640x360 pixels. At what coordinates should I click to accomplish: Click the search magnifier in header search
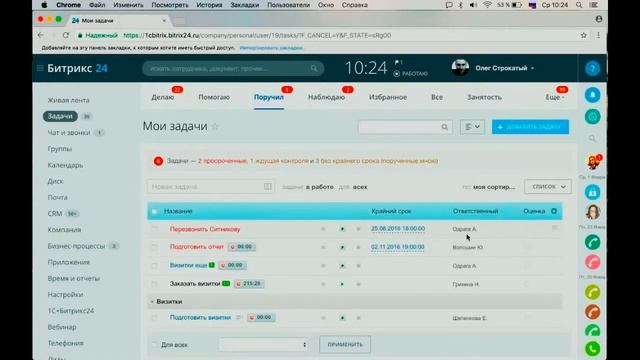tap(313, 69)
